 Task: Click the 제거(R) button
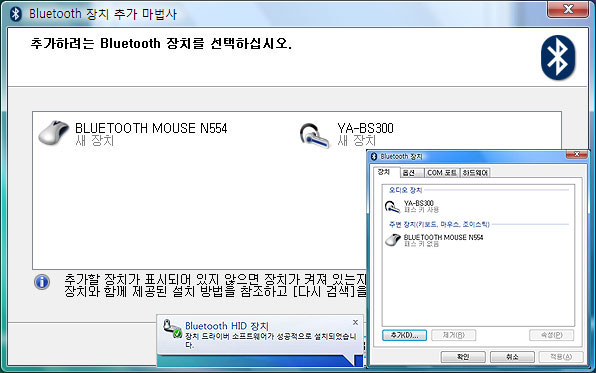coord(453,335)
